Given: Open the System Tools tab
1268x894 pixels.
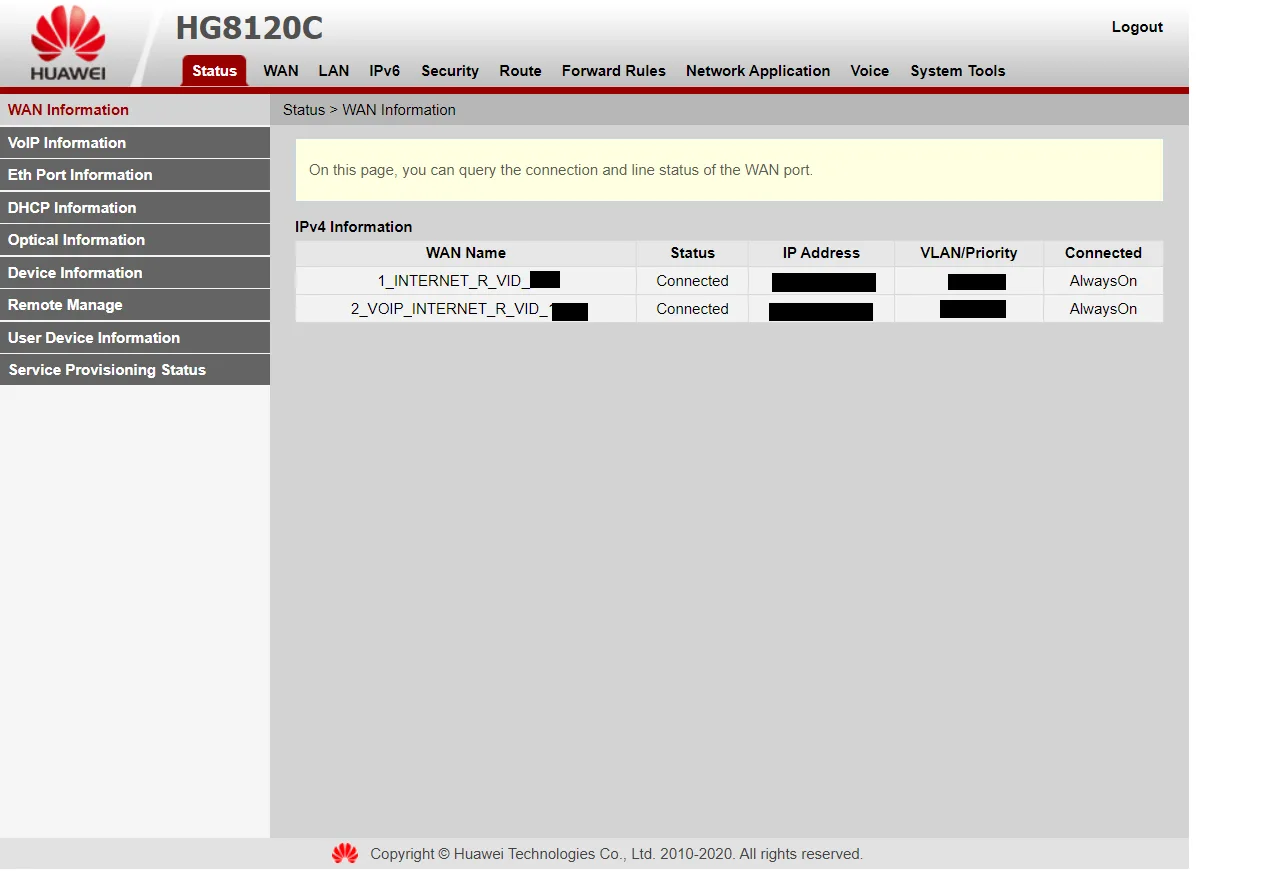Looking at the screenshot, I should [957, 71].
